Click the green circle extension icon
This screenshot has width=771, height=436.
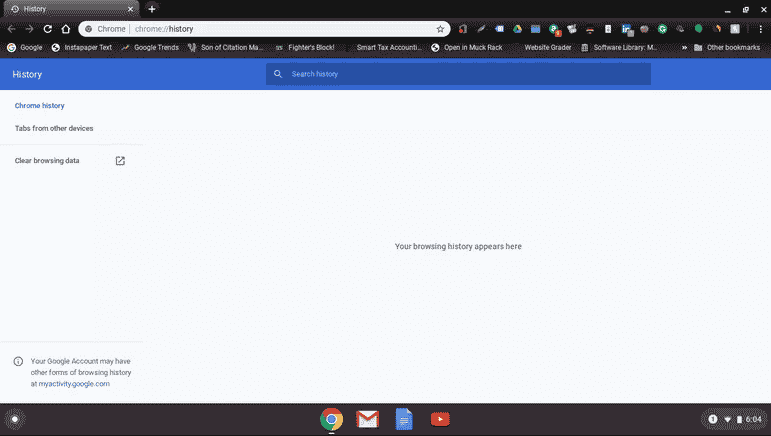point(698,29)
